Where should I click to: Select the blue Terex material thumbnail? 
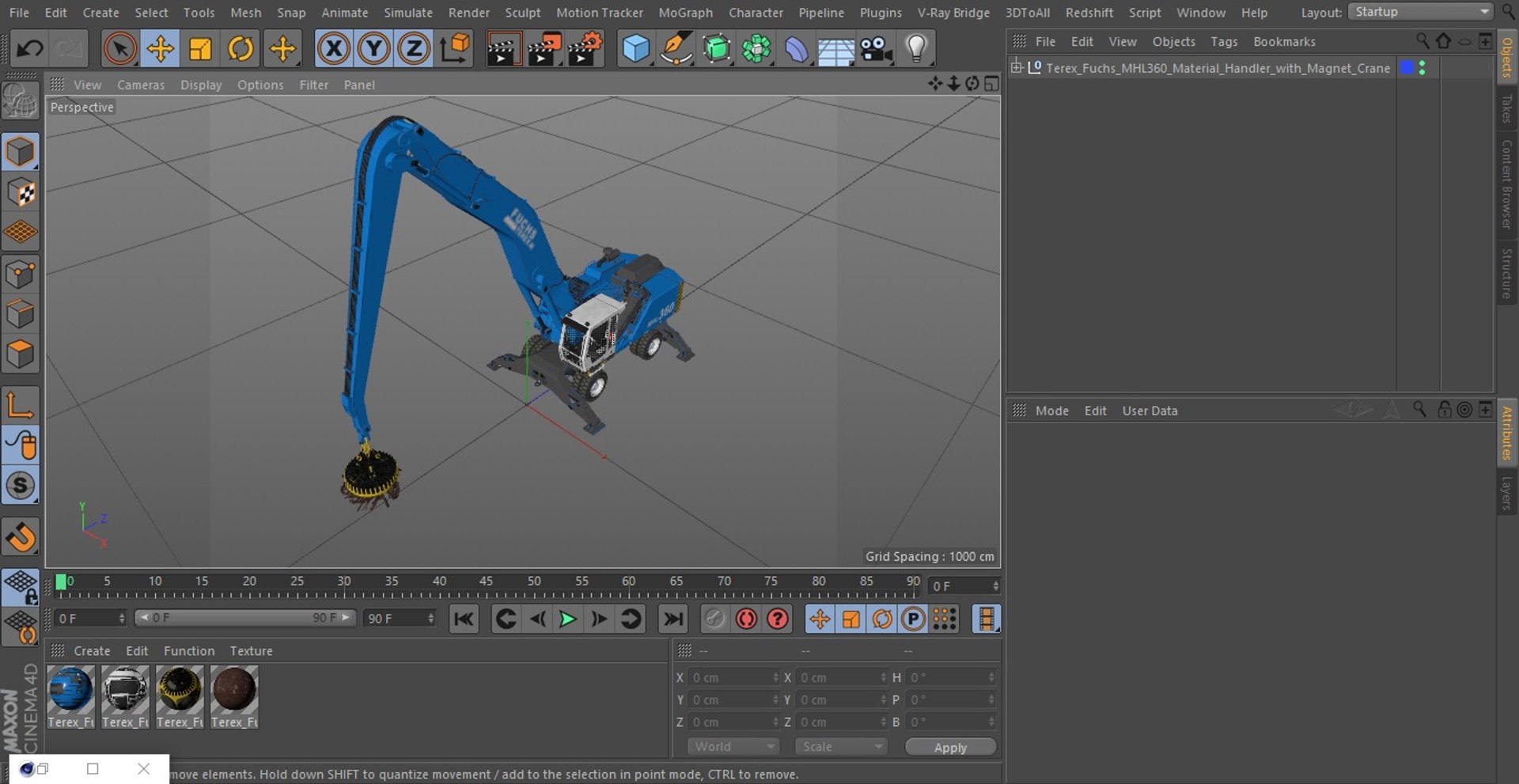pos(71,690)
